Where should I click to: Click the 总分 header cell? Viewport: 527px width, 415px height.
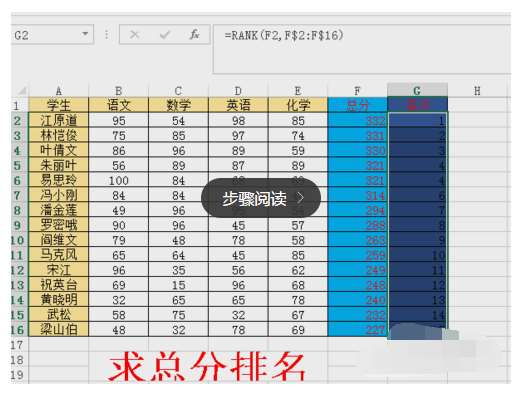(x=358, y=105)
